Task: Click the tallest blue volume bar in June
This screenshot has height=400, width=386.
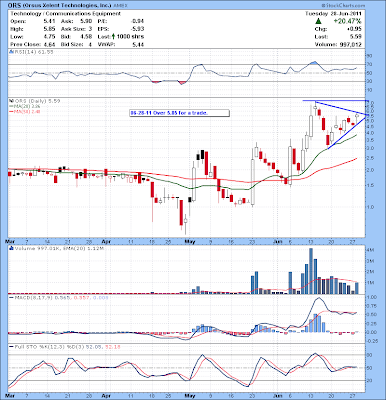Action: [x=311, y=271]
